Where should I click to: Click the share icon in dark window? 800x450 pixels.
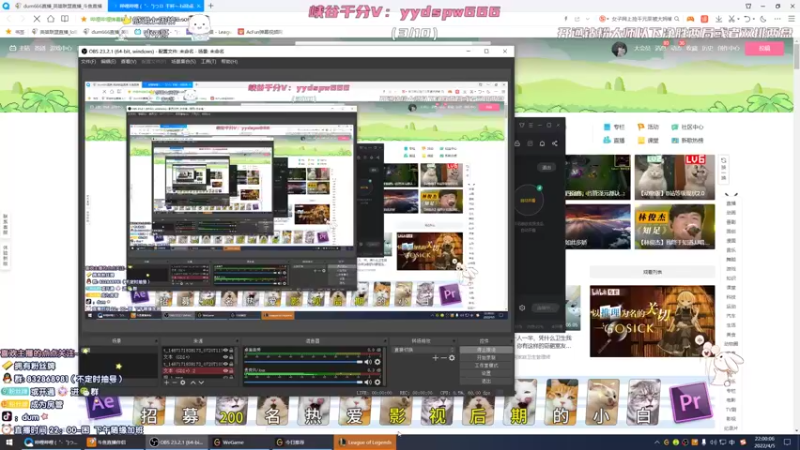point(555,144)
